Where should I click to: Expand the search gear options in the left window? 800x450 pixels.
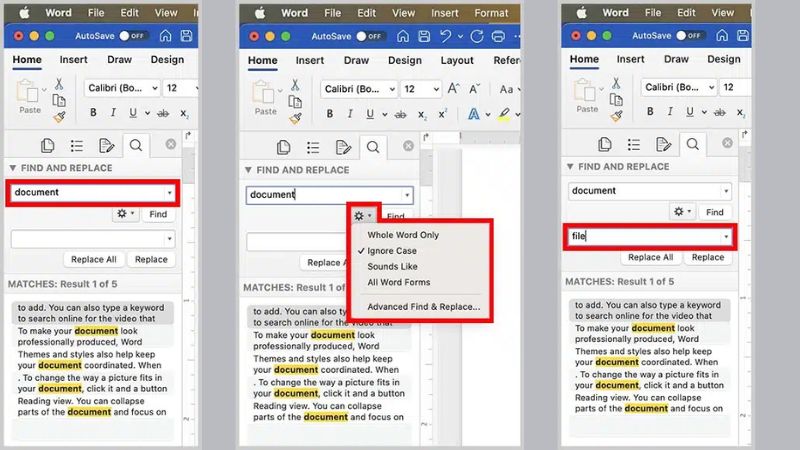click(x=125, y=213)
